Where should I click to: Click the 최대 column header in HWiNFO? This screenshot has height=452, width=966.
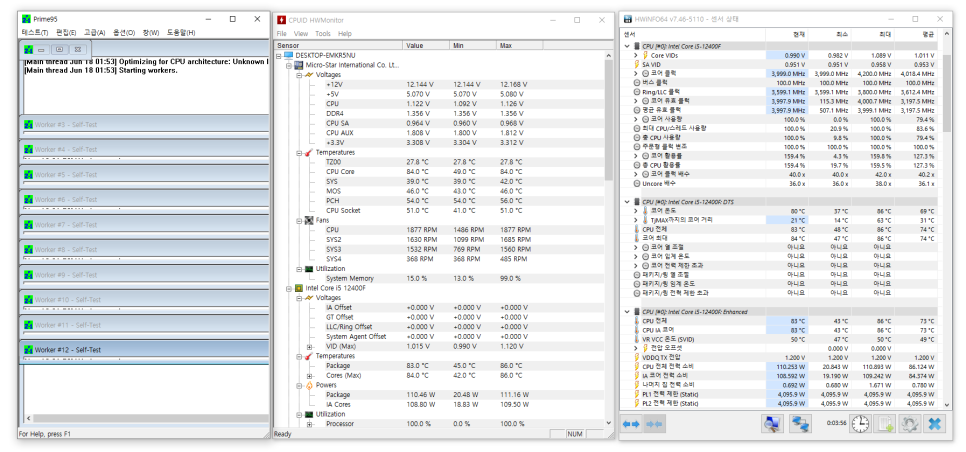coord(872,35)
